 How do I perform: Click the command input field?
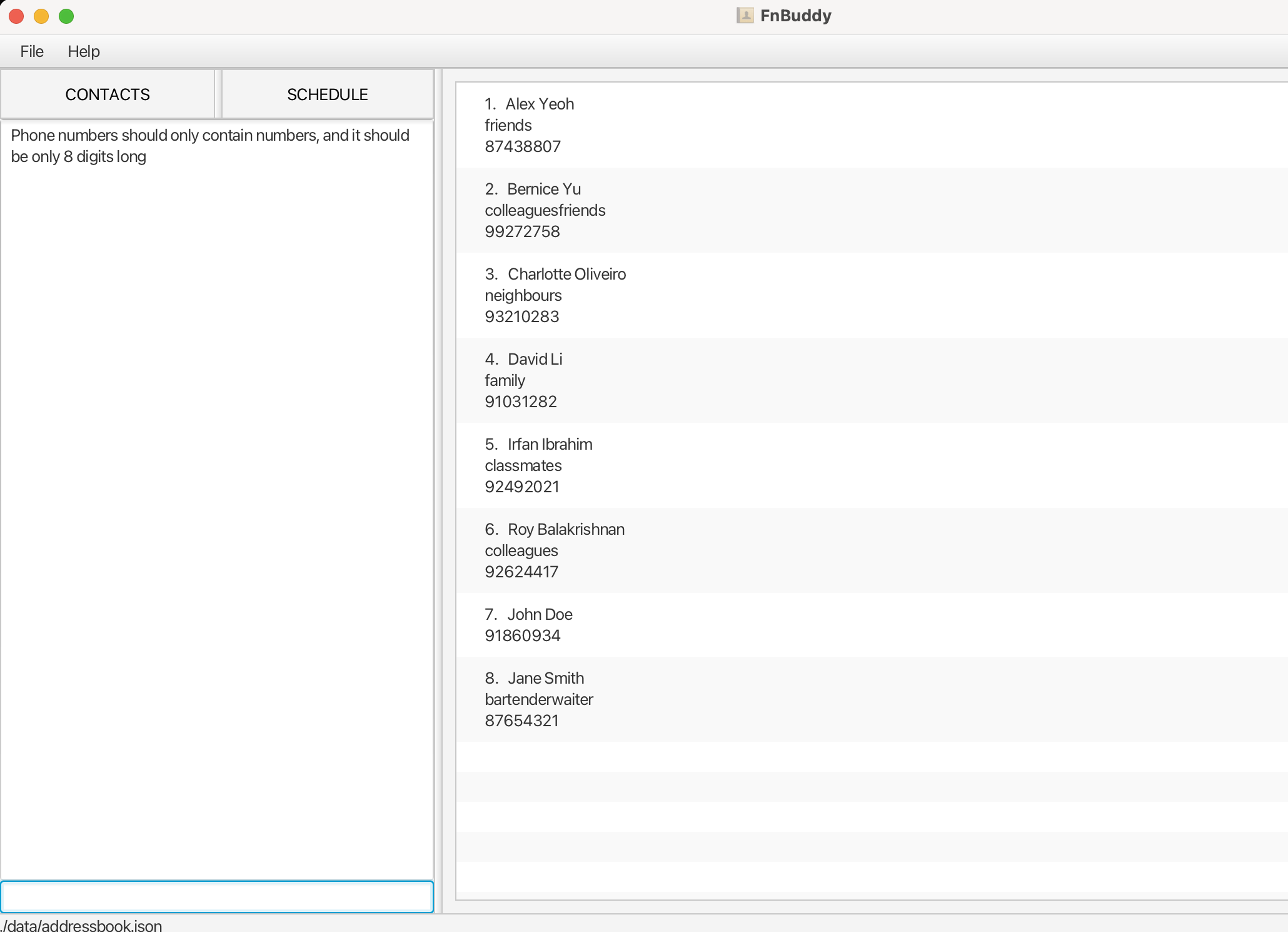click(x=217, y=896)
